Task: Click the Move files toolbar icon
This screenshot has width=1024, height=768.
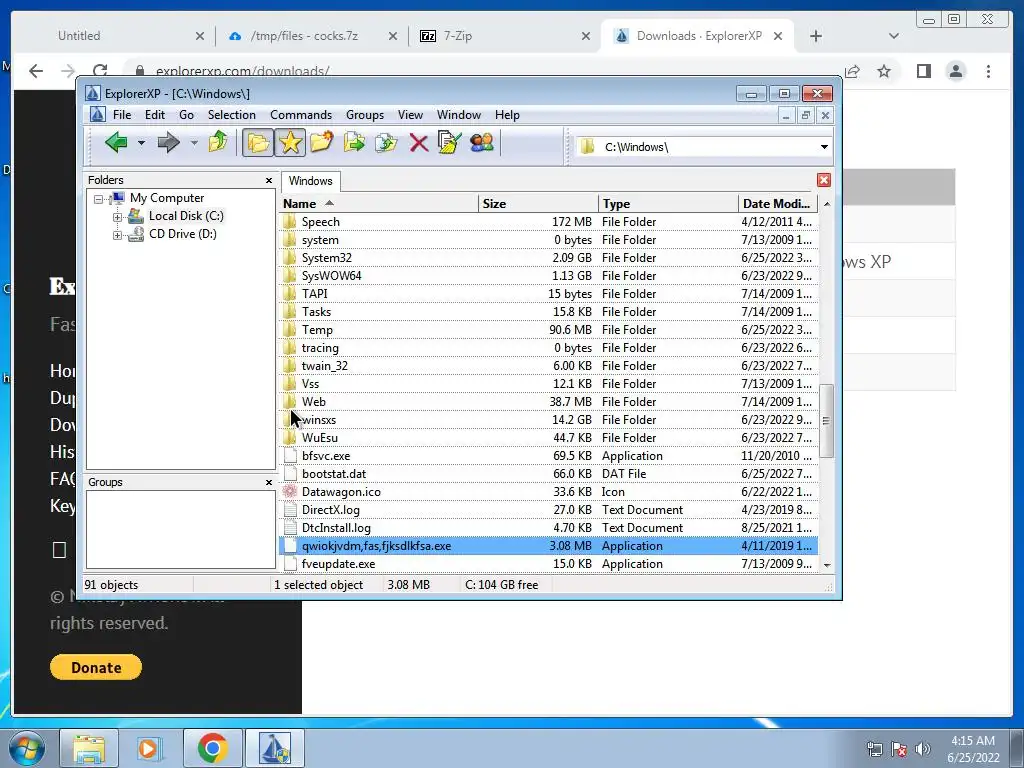Action: click(354, 142)
